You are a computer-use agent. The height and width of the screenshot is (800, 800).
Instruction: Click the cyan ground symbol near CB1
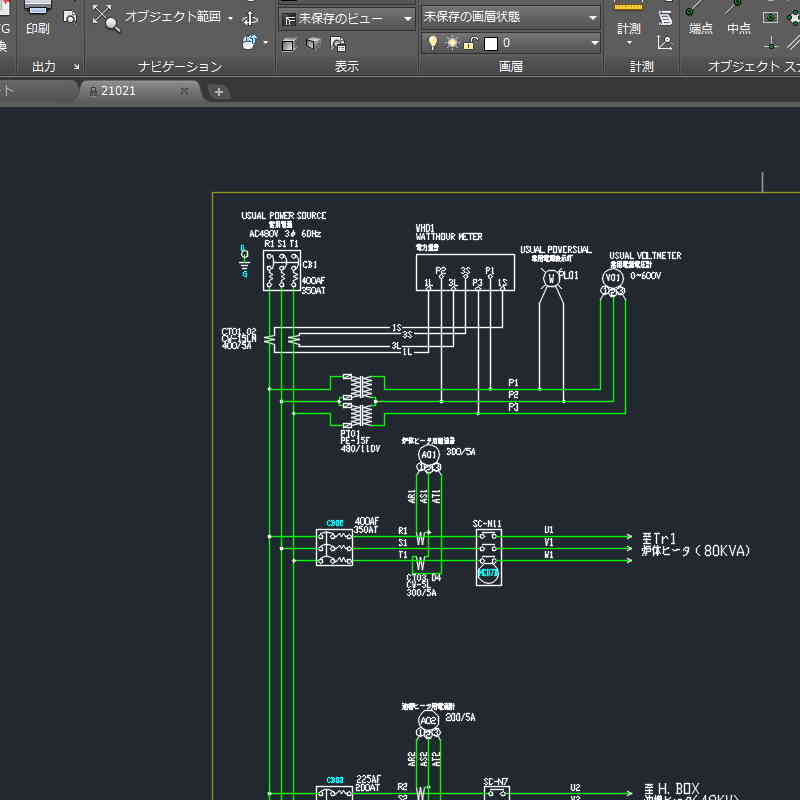click(x=244, y=261)
